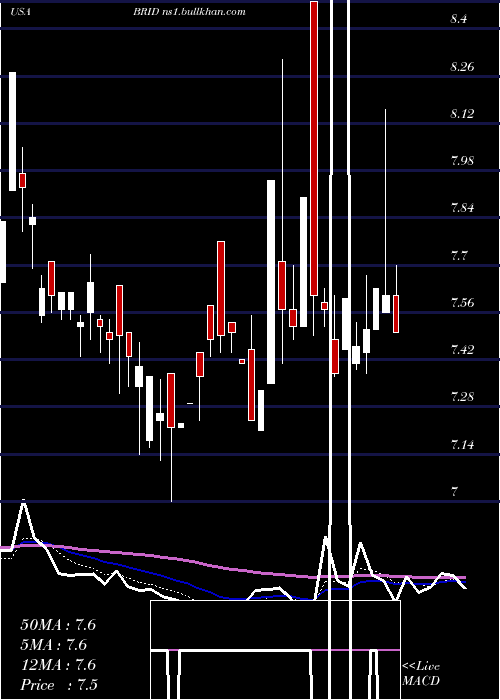Click the 7.14 price axis label

coord(462,444)
